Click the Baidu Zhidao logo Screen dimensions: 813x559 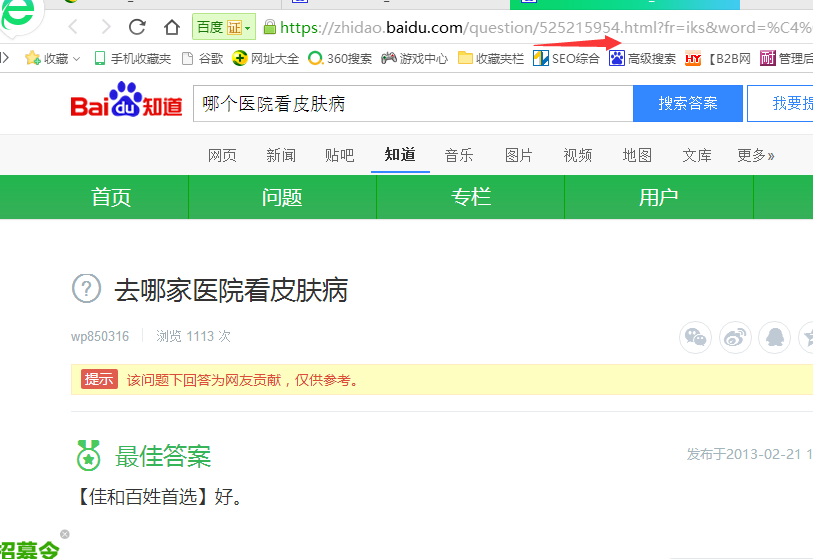(126, 104)
